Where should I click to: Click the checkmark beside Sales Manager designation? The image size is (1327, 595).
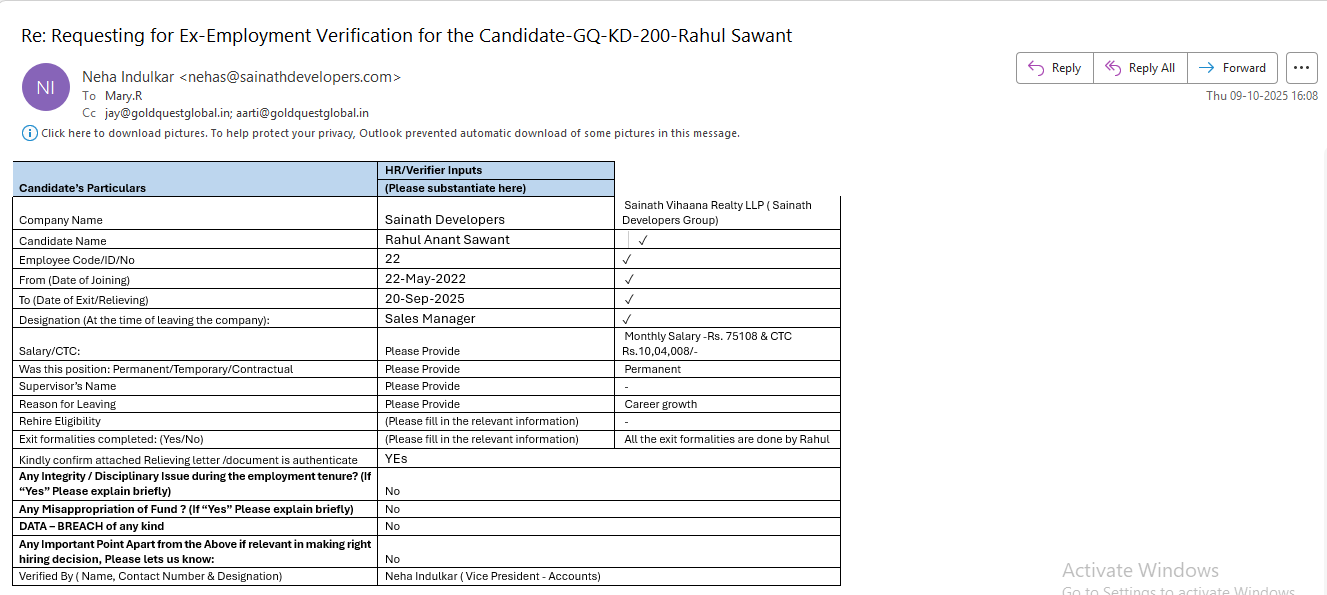pyautogui.click(x=626, y=319)
